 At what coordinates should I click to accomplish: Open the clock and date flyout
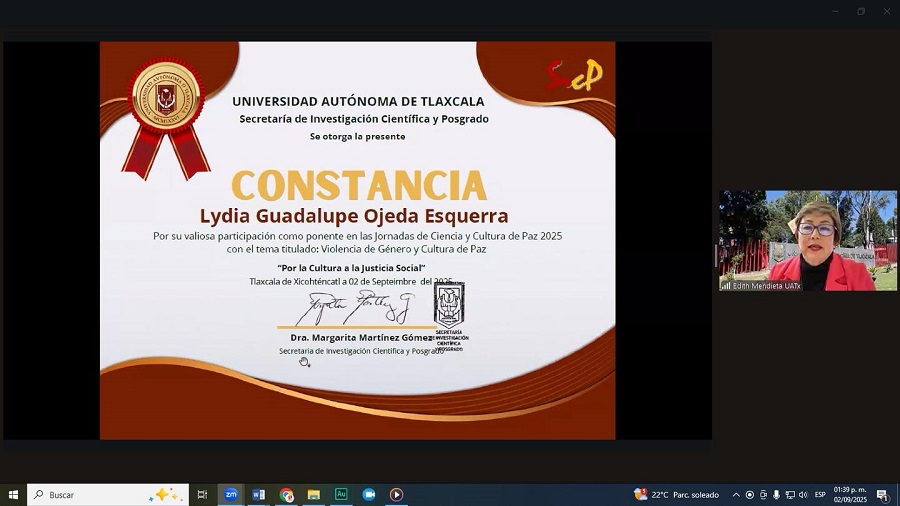[850, 495]
